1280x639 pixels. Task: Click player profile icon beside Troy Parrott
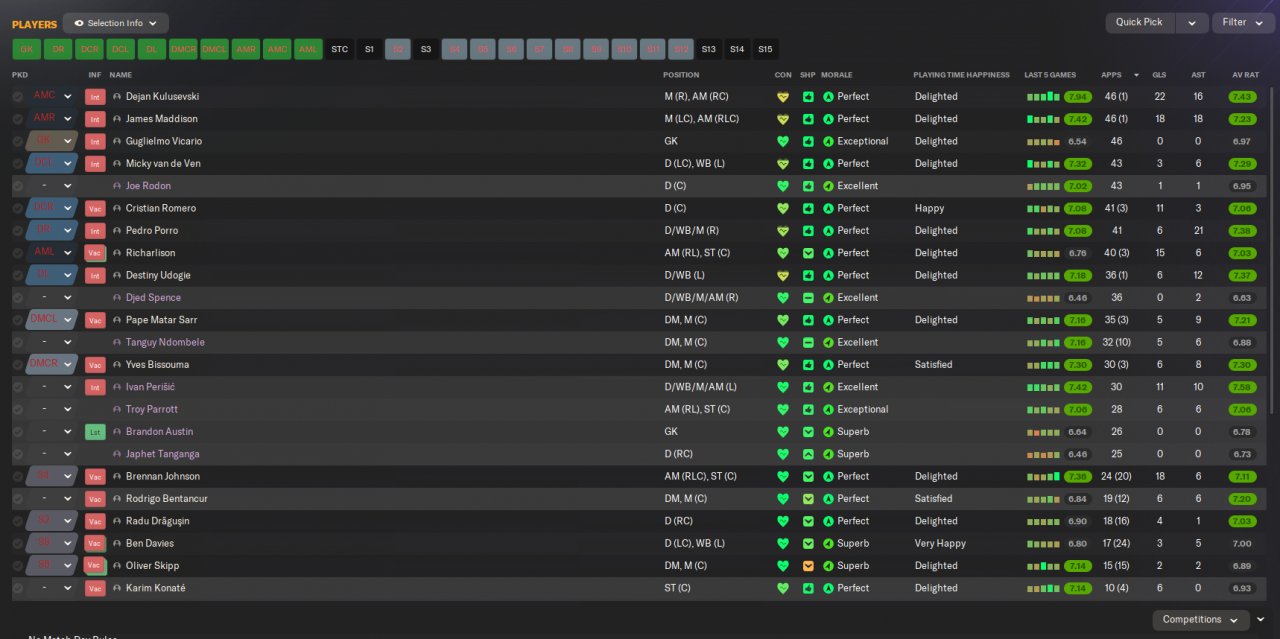pos(117,410)
